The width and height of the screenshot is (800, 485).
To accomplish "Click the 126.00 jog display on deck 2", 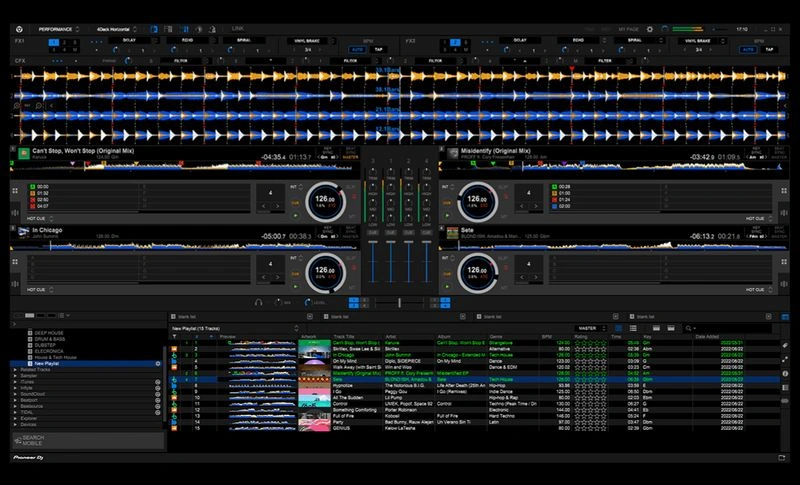I will tap(478, 201).
